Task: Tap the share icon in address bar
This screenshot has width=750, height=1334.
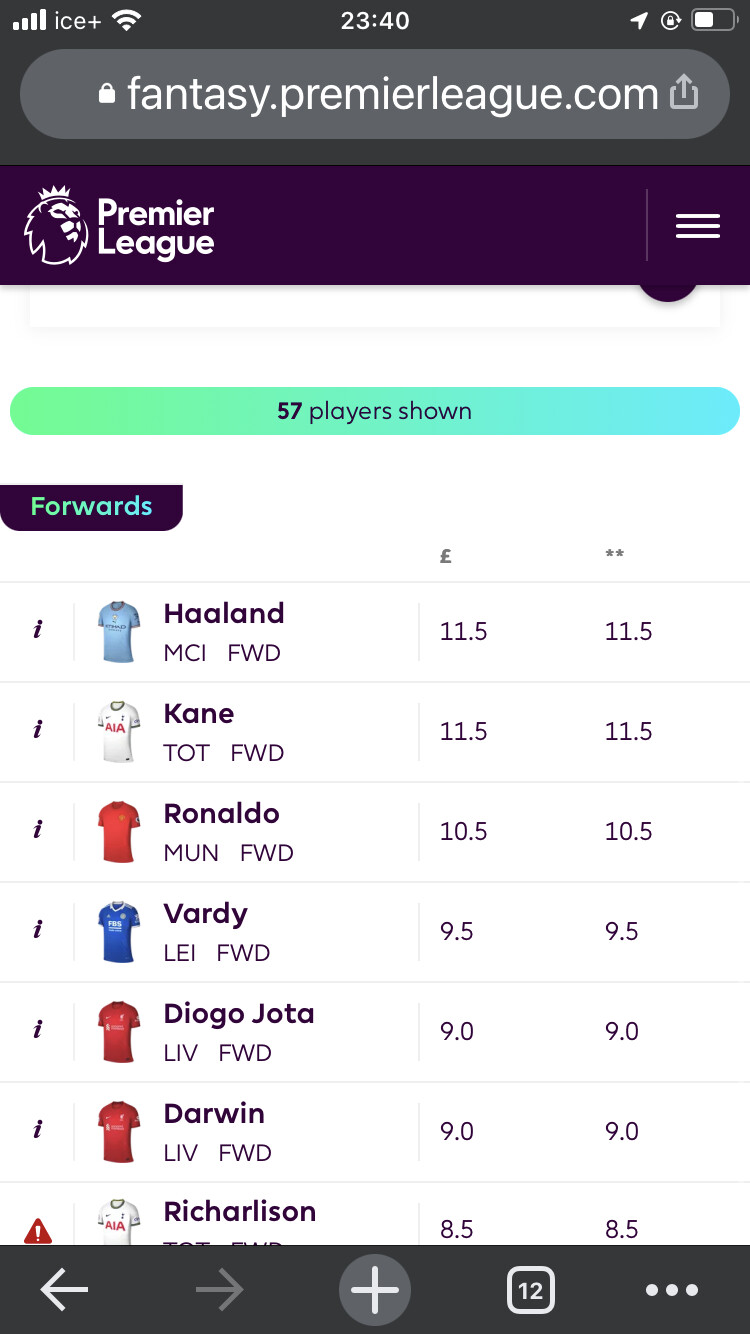Action: pos(683,93)
